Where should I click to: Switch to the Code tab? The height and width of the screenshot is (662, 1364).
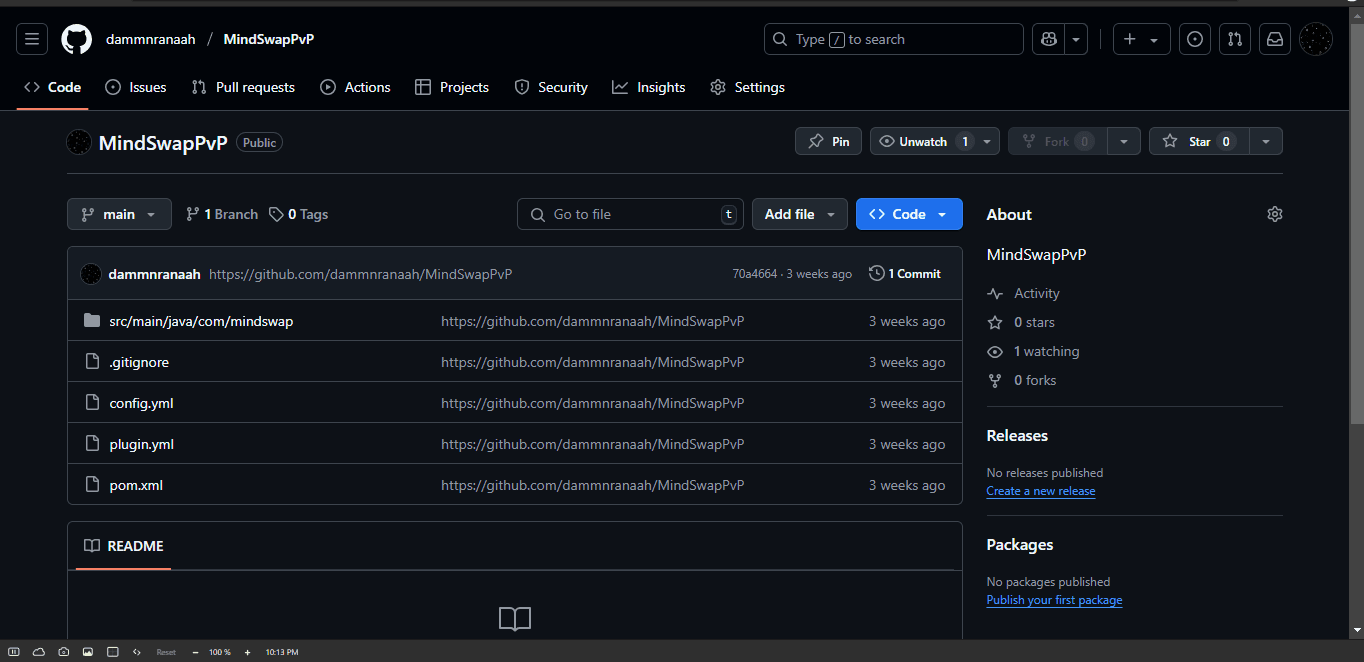53,87
